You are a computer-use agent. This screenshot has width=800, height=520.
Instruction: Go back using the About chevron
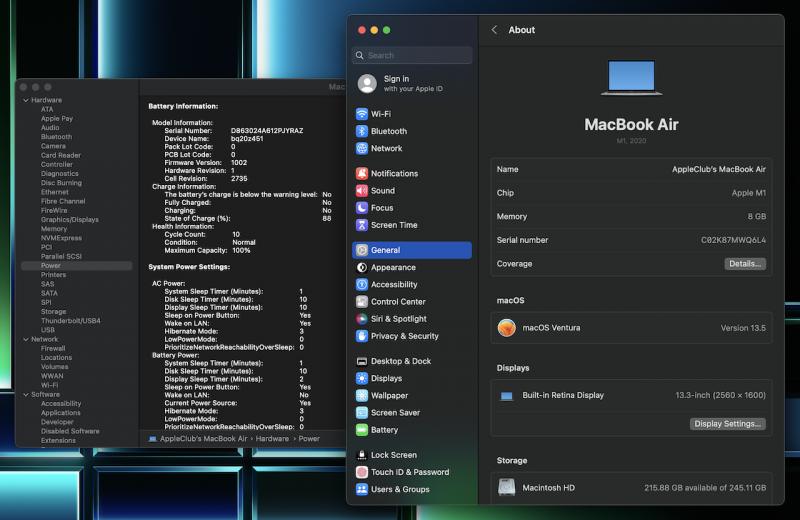pos(494,30)
